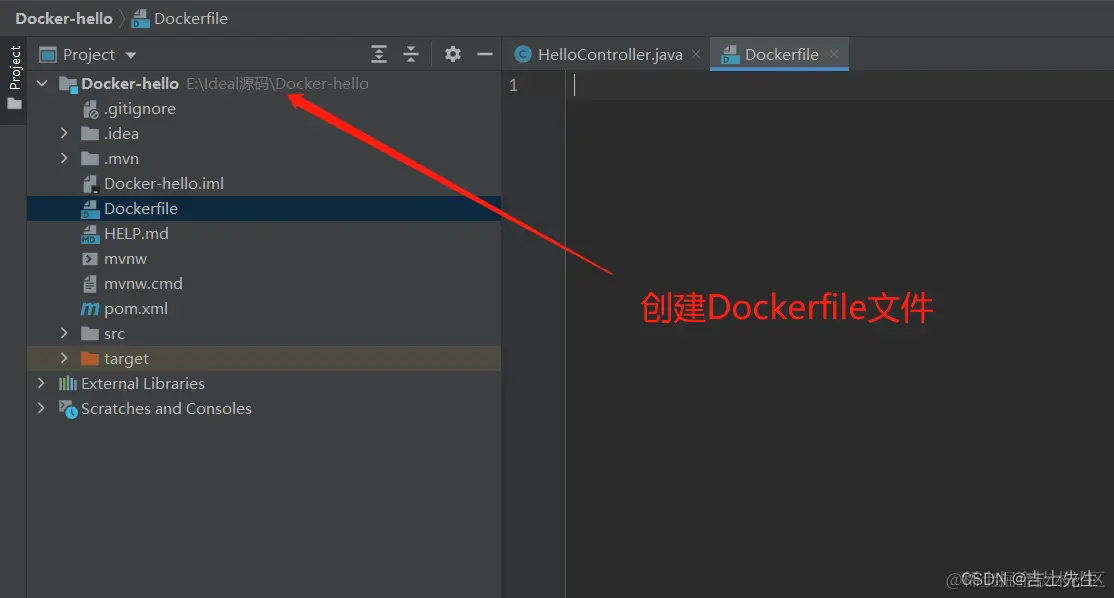Expand the src folder

[64, 333]
